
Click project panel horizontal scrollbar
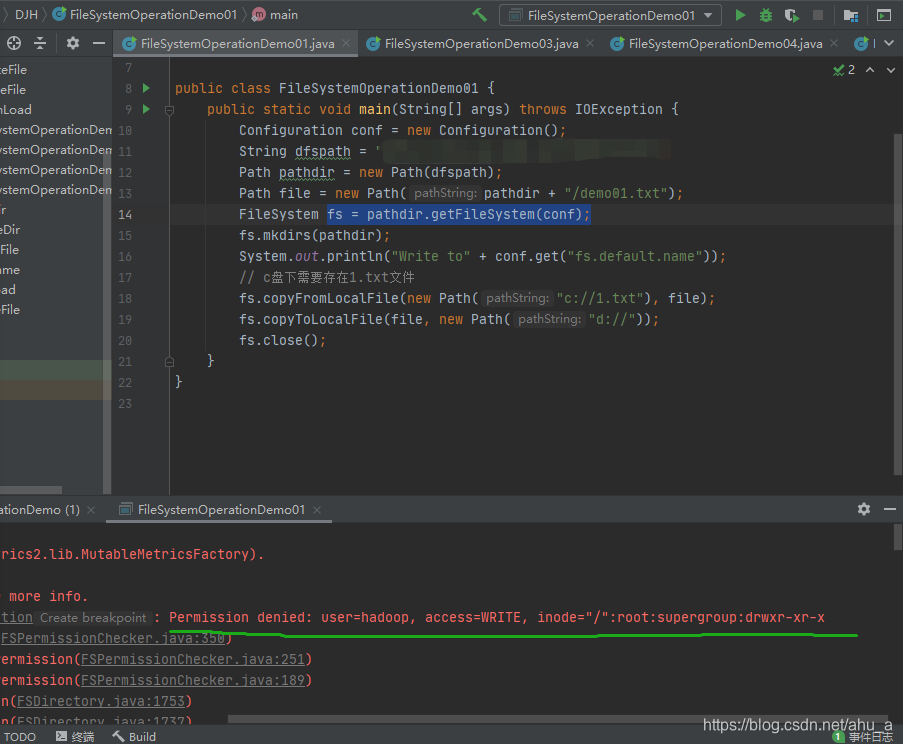pos(31,490)
